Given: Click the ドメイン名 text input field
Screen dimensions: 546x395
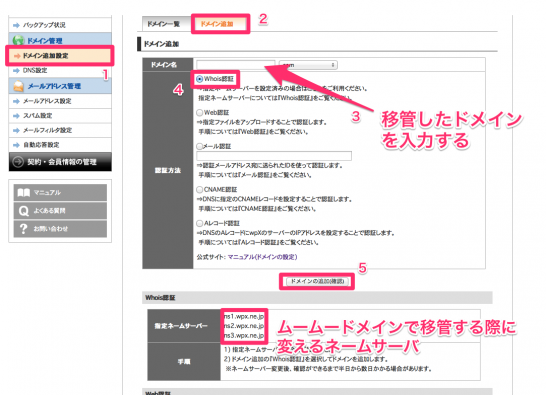Looking at the screenshot, I should (x=235, y=65).
